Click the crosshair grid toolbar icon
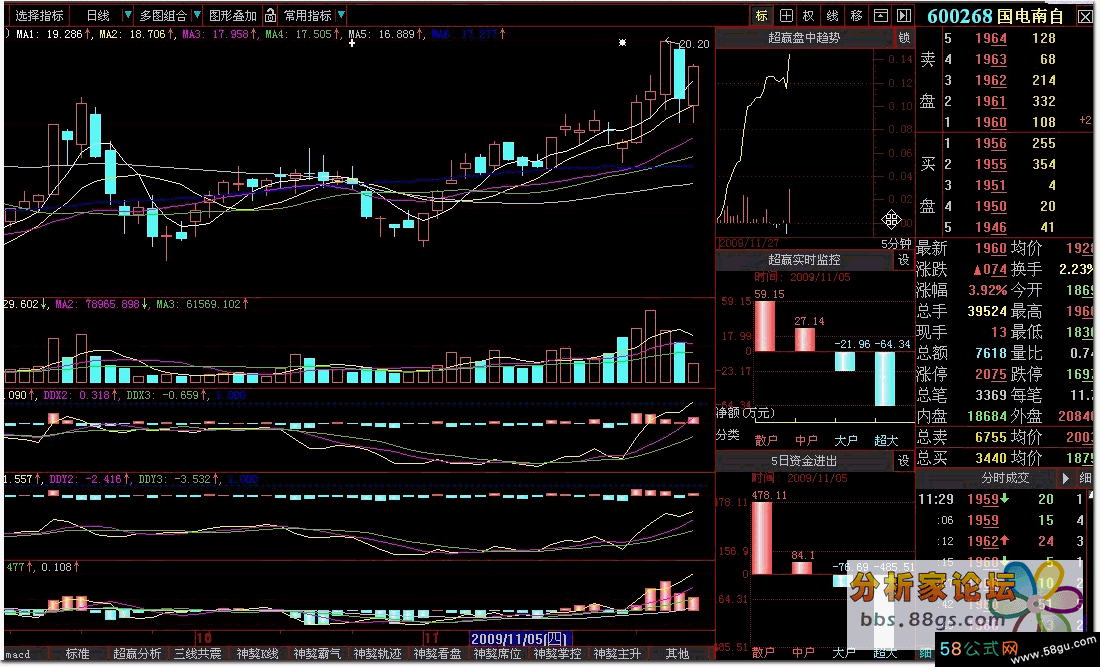Image resolution: width=1100 pixels, height=667 pixels. click(786, 15)
